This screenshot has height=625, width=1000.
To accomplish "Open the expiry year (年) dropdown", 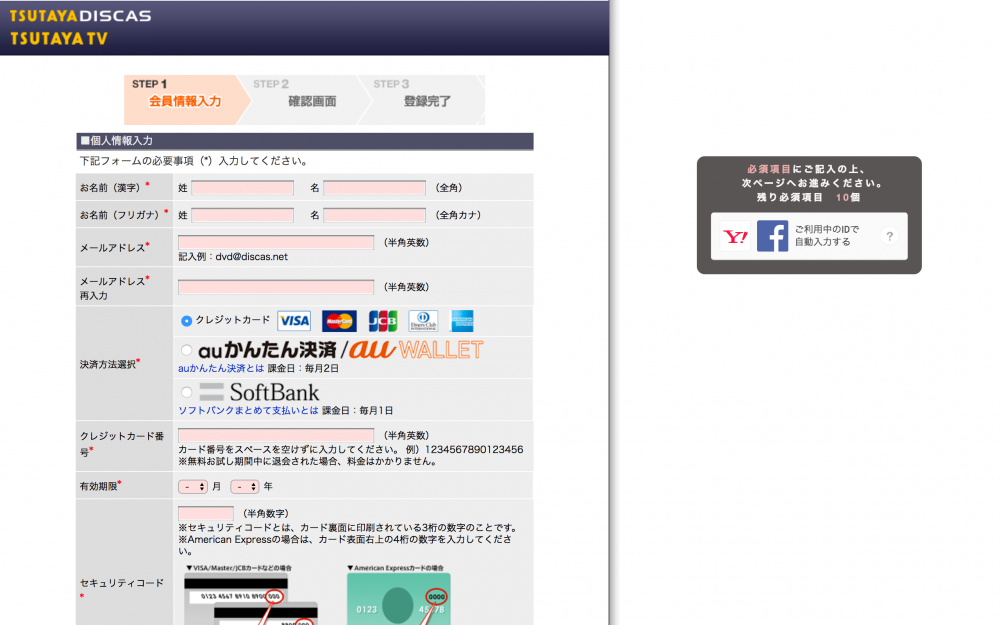I will click(245, 487).
